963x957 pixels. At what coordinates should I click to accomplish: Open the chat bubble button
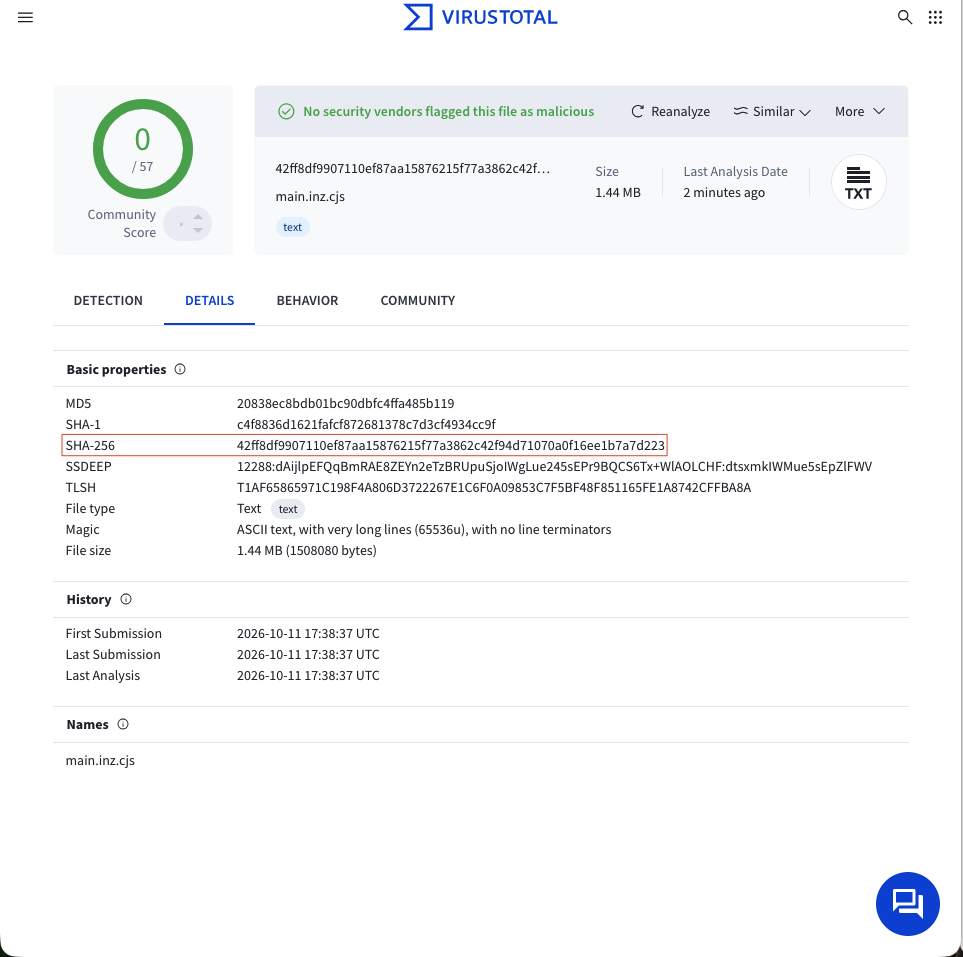click(x=907, y=904)
